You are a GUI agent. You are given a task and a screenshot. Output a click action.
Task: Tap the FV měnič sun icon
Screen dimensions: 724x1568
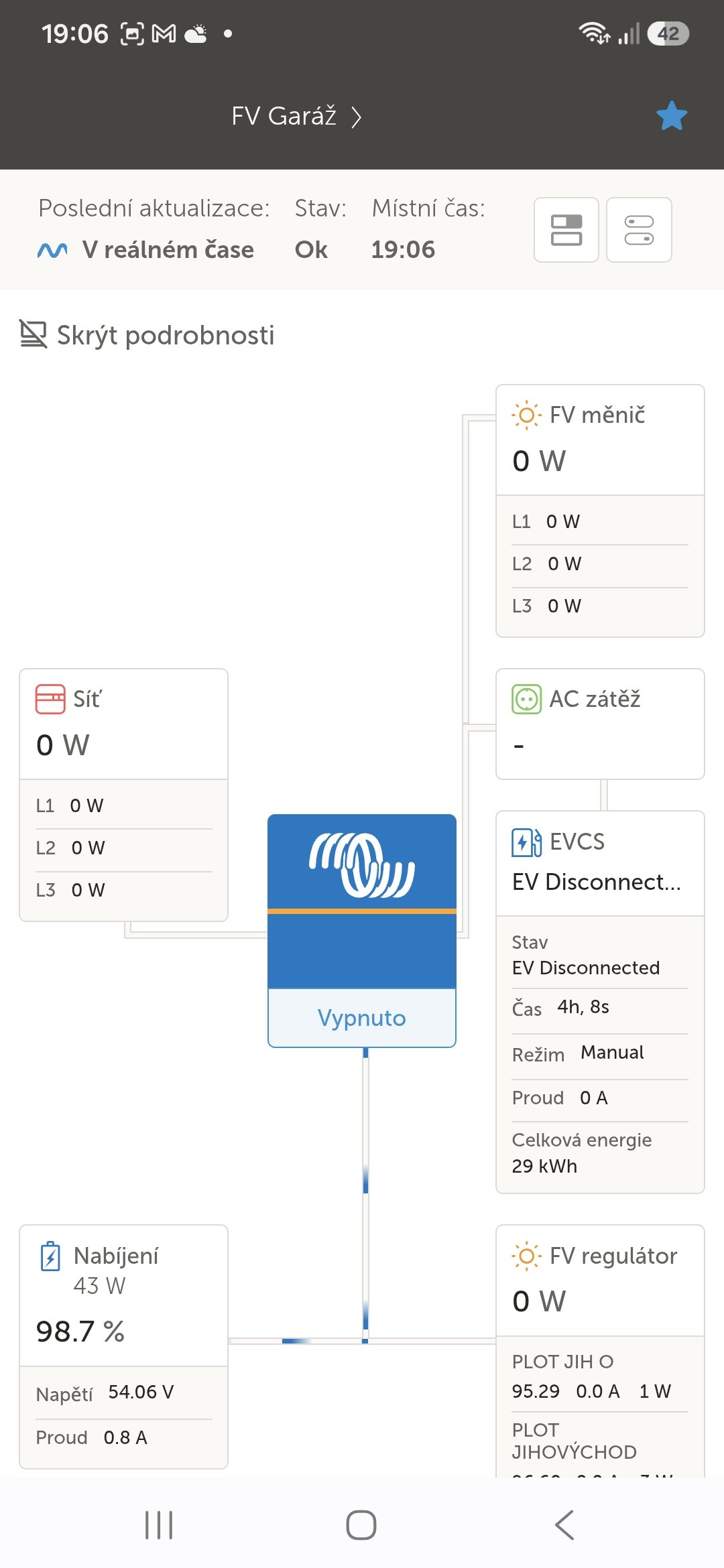[x=526, y=415]
